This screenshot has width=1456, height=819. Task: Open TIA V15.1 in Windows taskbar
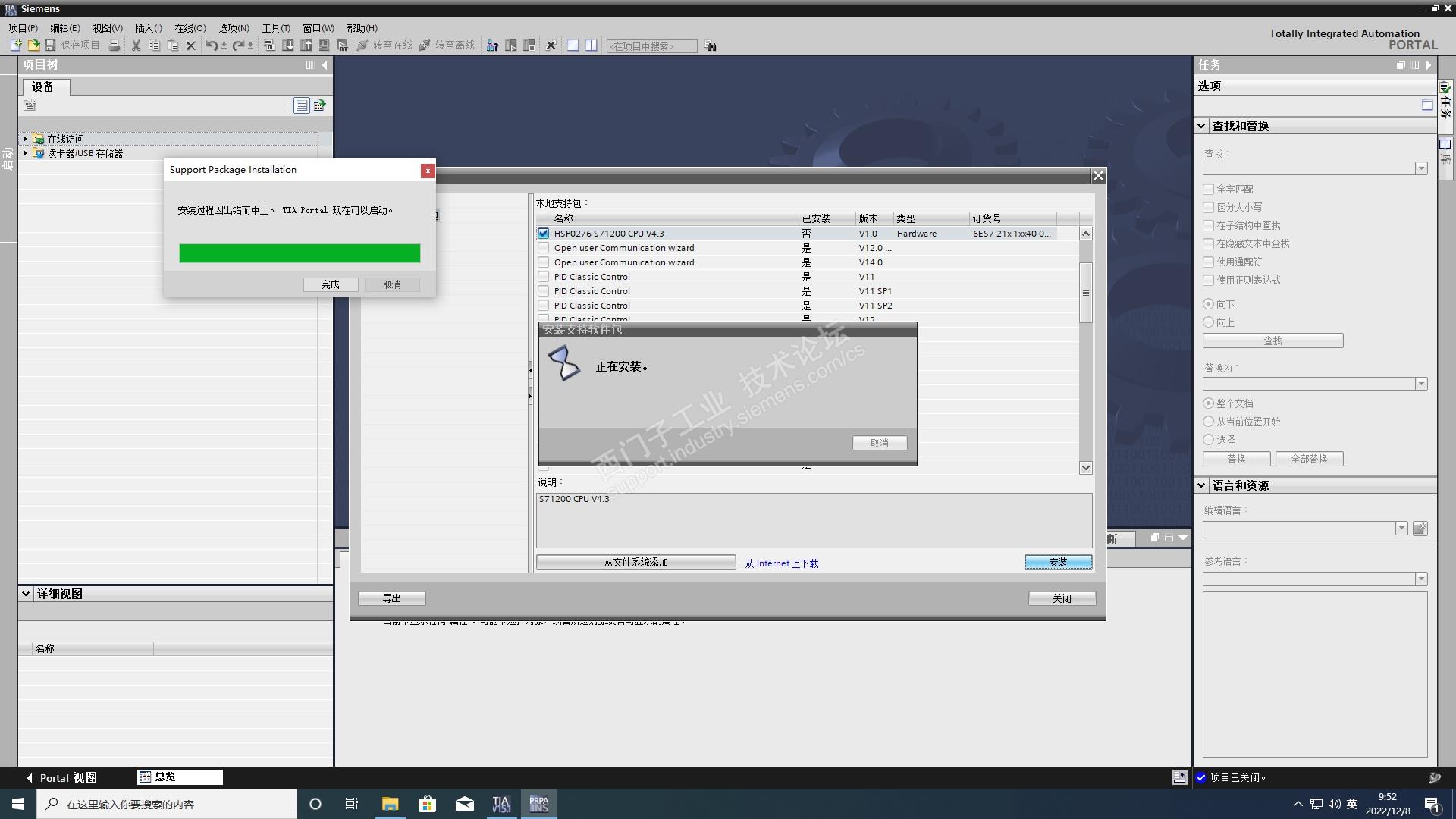(501, 804)
